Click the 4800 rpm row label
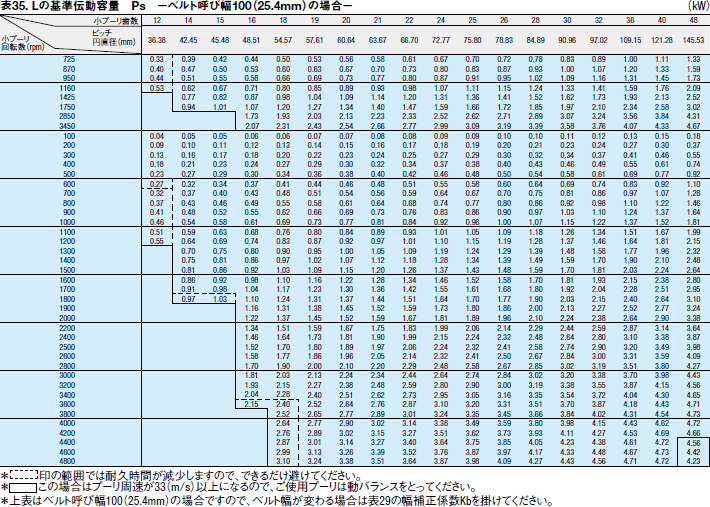Image resolution: width=710 pixels, height=507 pixels. [67, 462]
